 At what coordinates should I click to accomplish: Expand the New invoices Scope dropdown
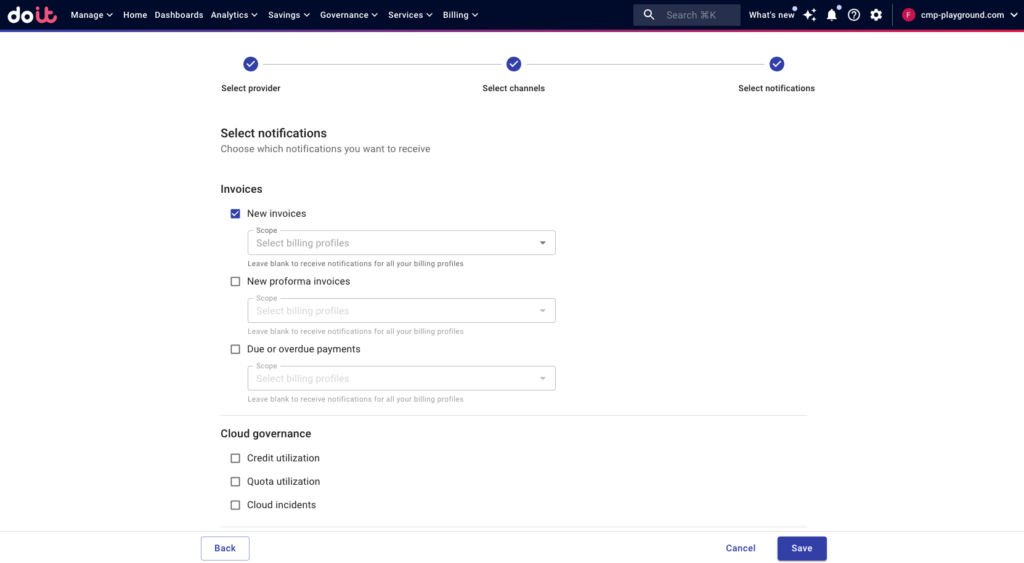[401, 243]
